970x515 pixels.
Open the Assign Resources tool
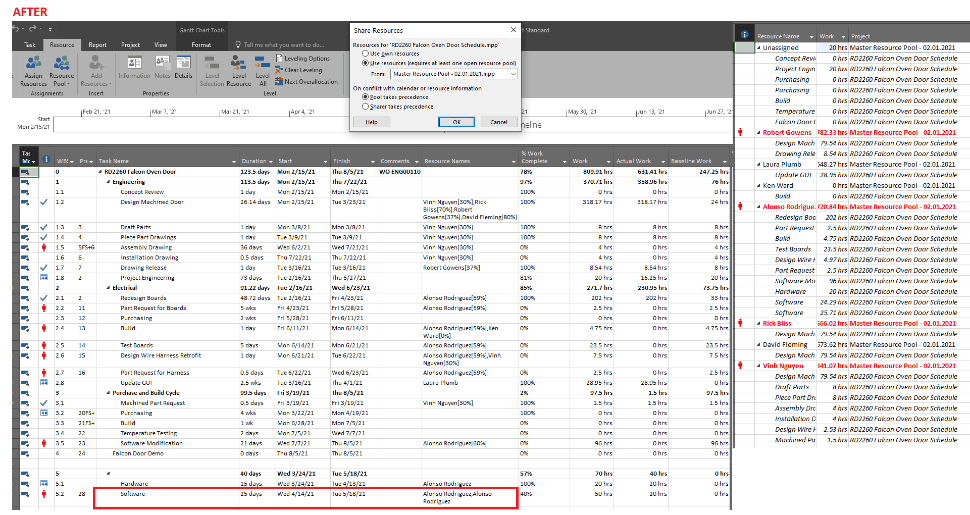(x=33, y=71)
